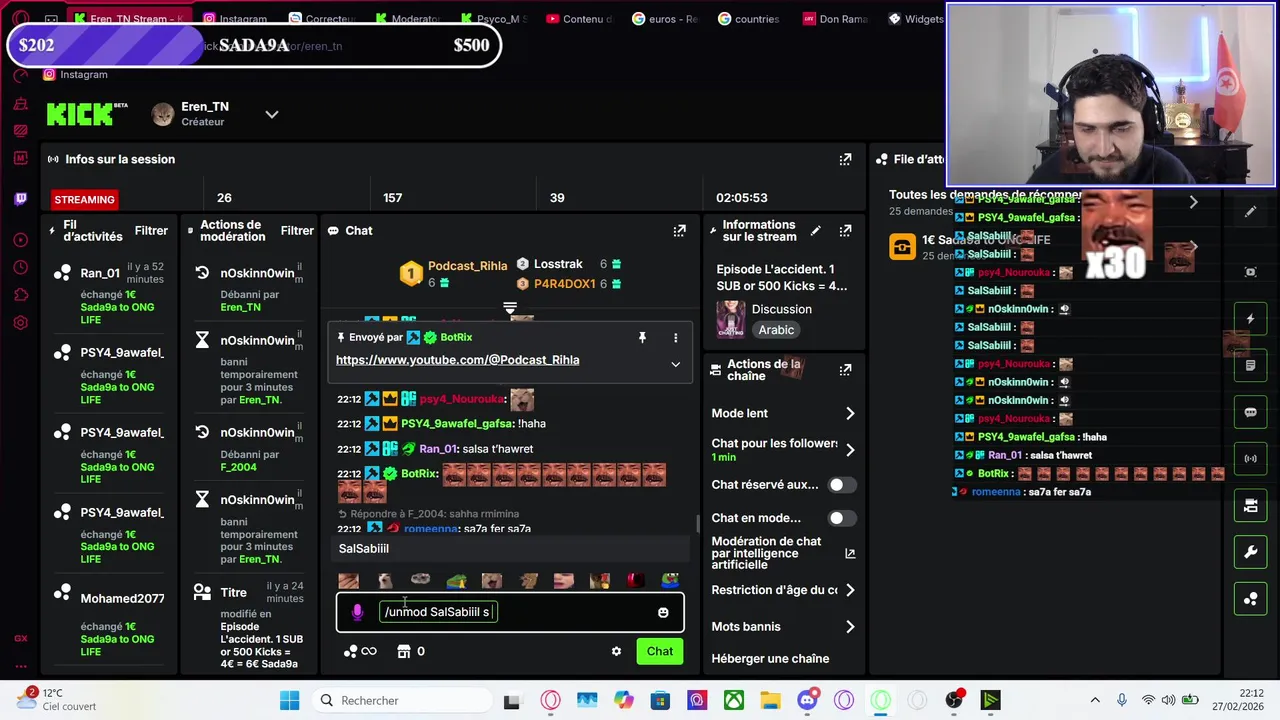1280x720 pixels.
Task: Click the channel points infinity icon
Action: 360,651
